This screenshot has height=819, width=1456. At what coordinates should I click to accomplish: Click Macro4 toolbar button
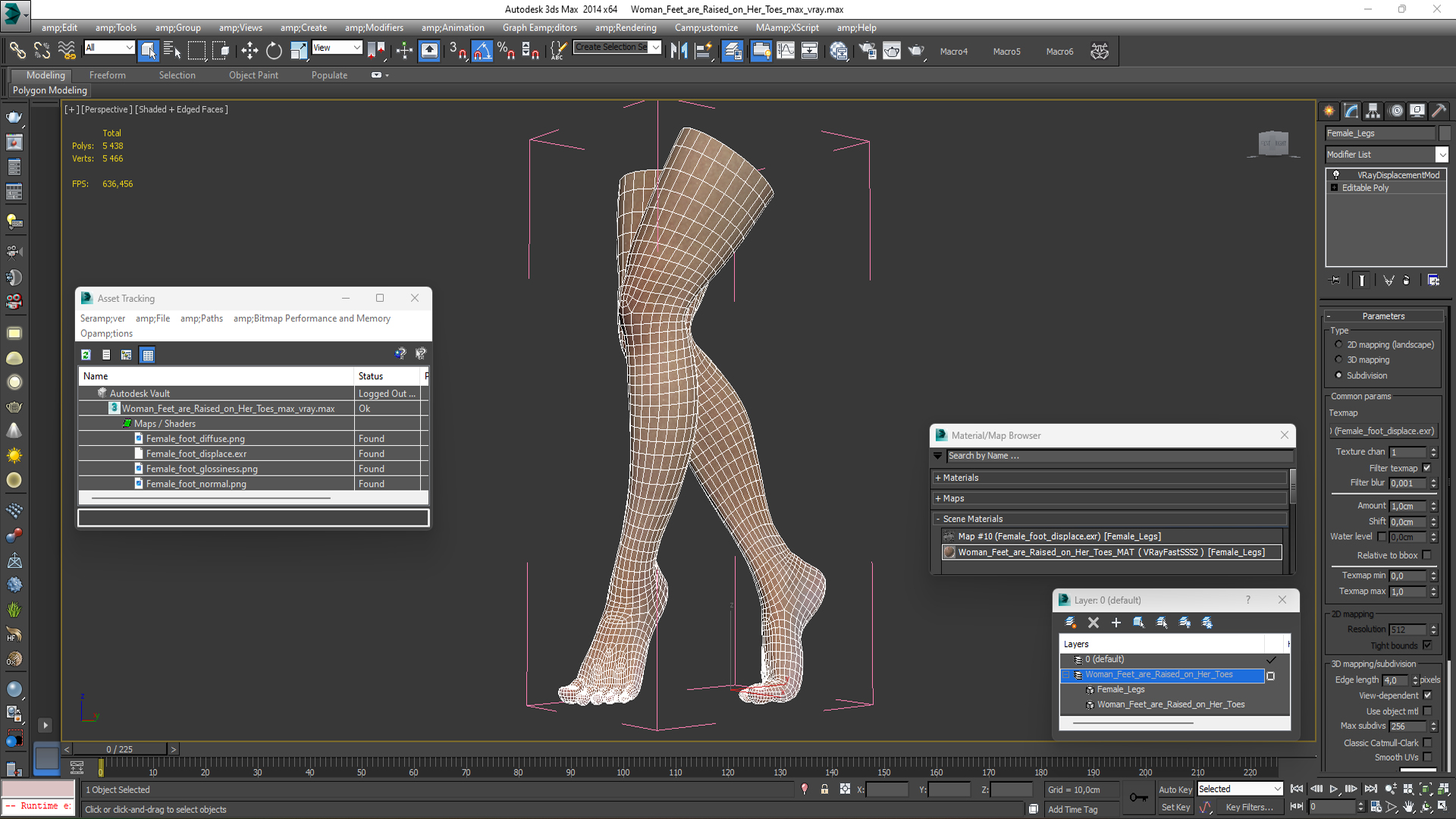click(x=953, y=52)
